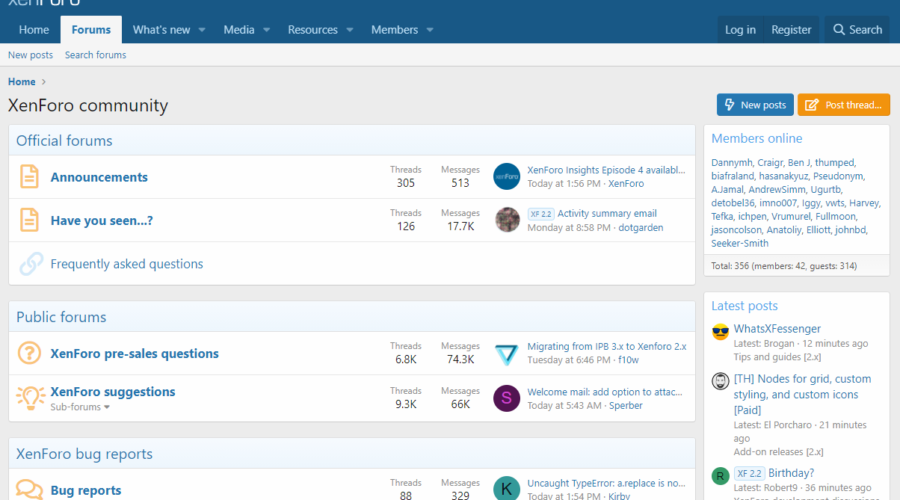Viewport: 900px width, 500px height.
Task: Open the Media tab
Action: pyautogui.click(x=239, y=29)
